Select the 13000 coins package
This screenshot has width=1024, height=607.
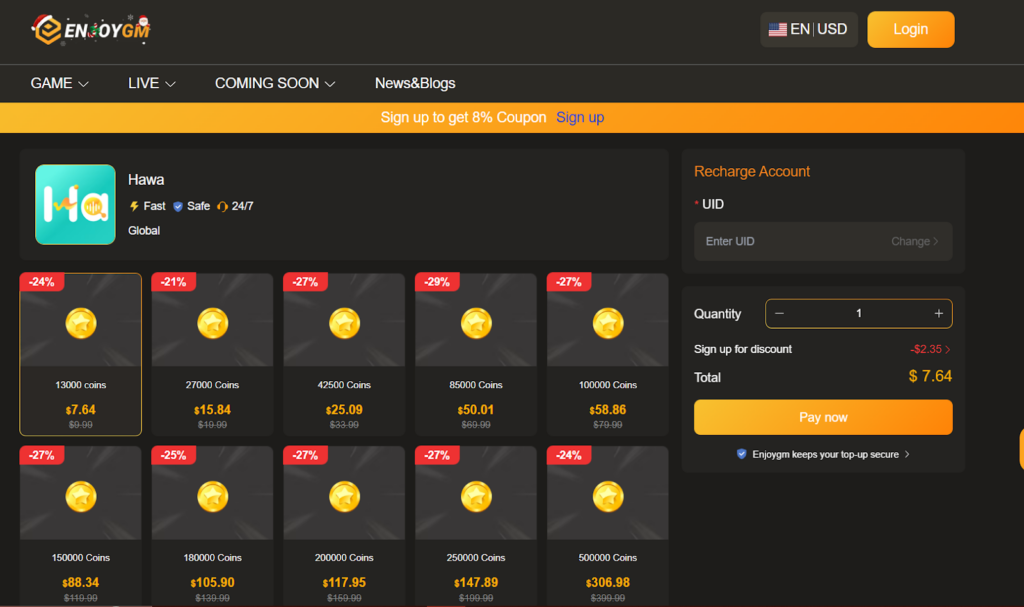point(80,355)
